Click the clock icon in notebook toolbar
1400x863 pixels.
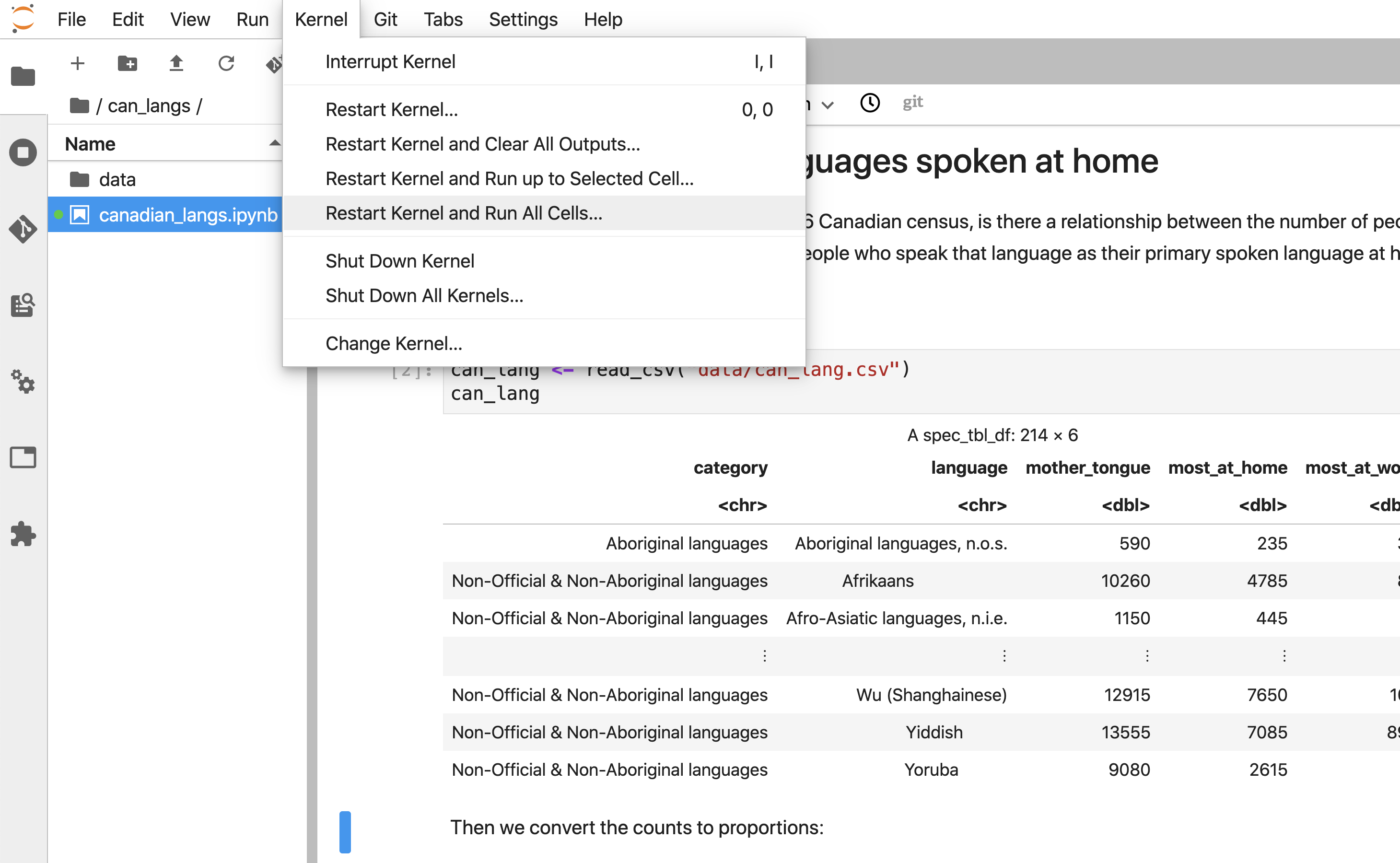click(870, 103)
